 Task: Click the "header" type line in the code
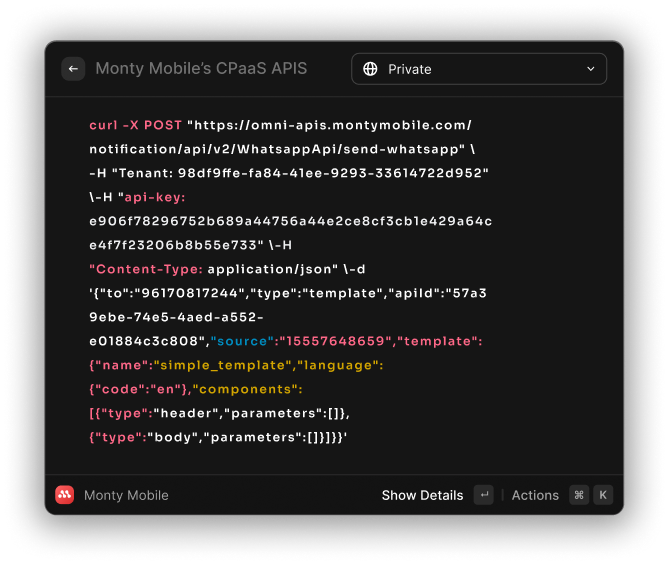click(x=219, y=413)
